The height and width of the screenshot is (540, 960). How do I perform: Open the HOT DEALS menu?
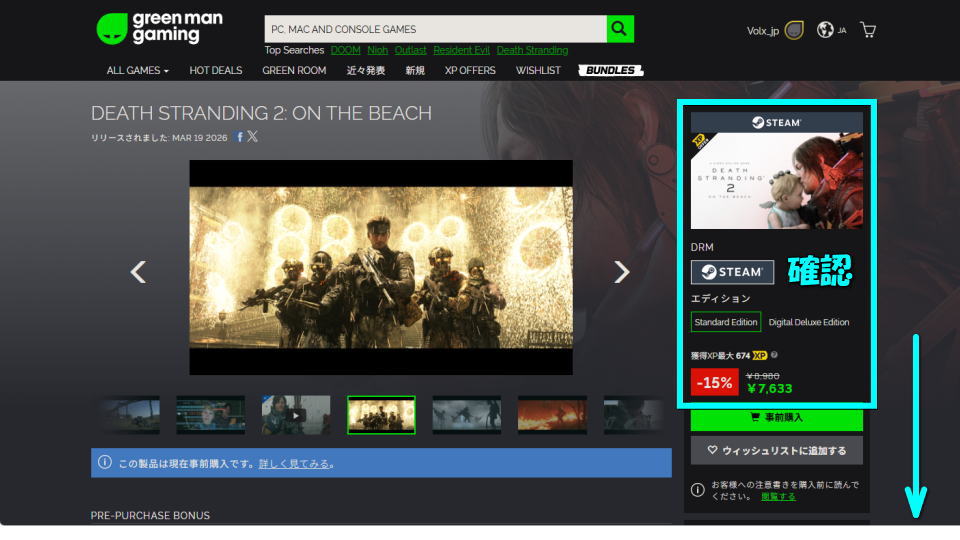click(x=216, y=70)
